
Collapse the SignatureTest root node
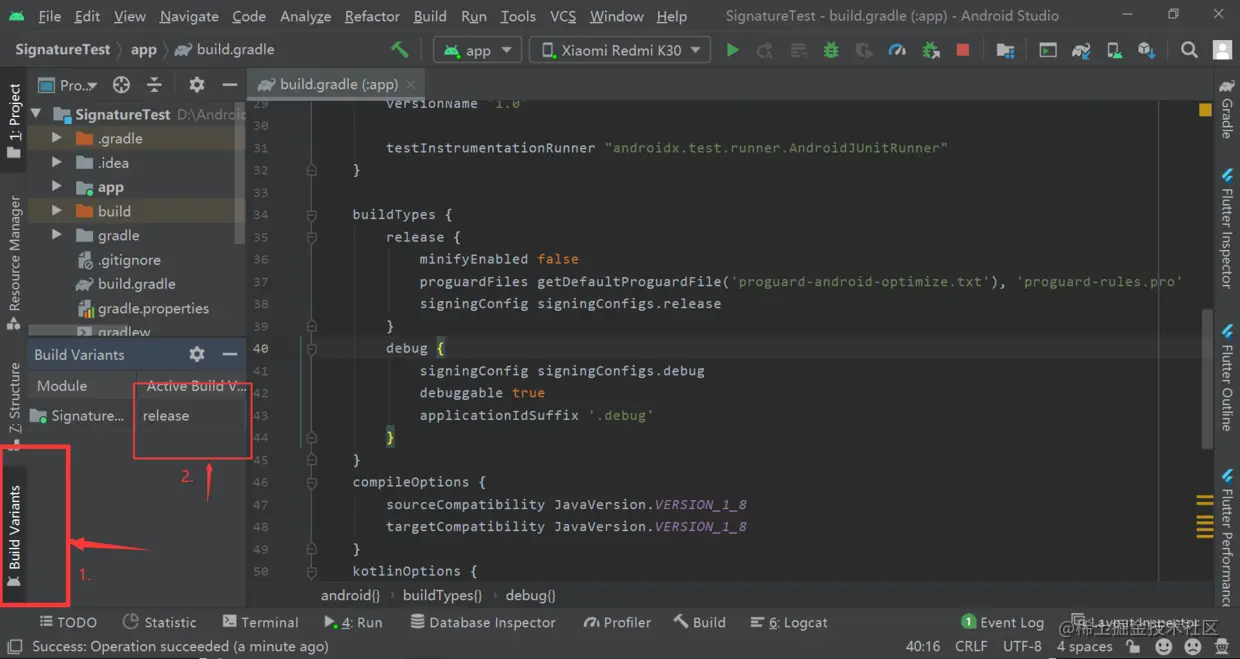tap(37, 114)
